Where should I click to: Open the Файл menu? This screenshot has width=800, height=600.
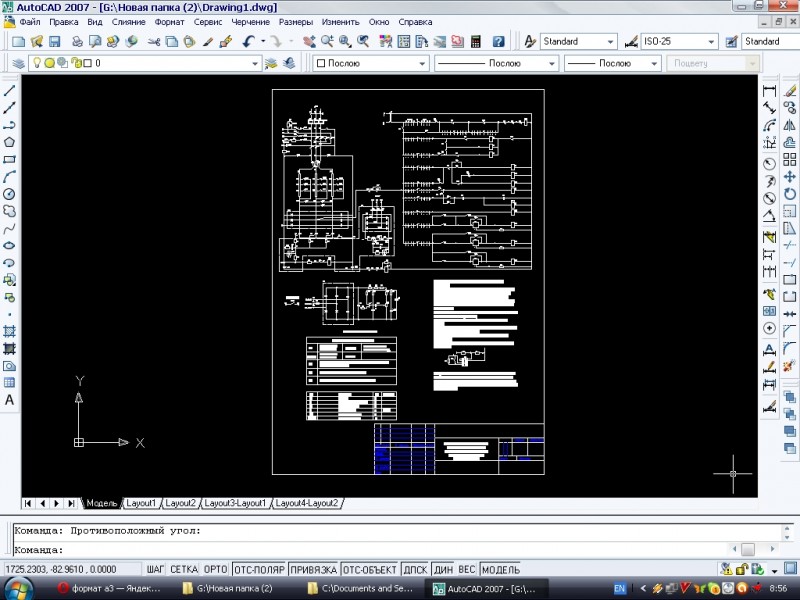30,22
